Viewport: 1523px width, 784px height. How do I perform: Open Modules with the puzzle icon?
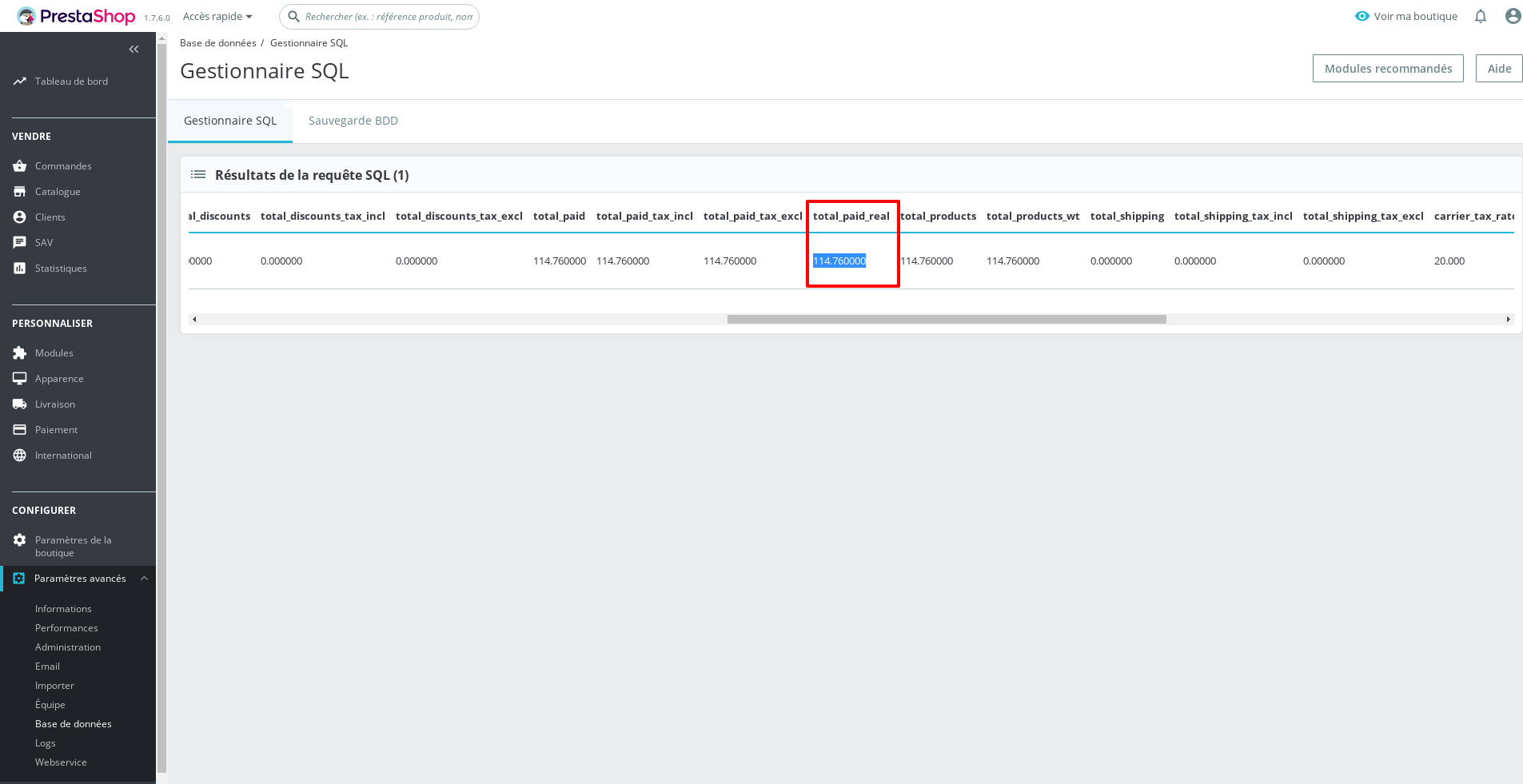click(x=19, y=352)
